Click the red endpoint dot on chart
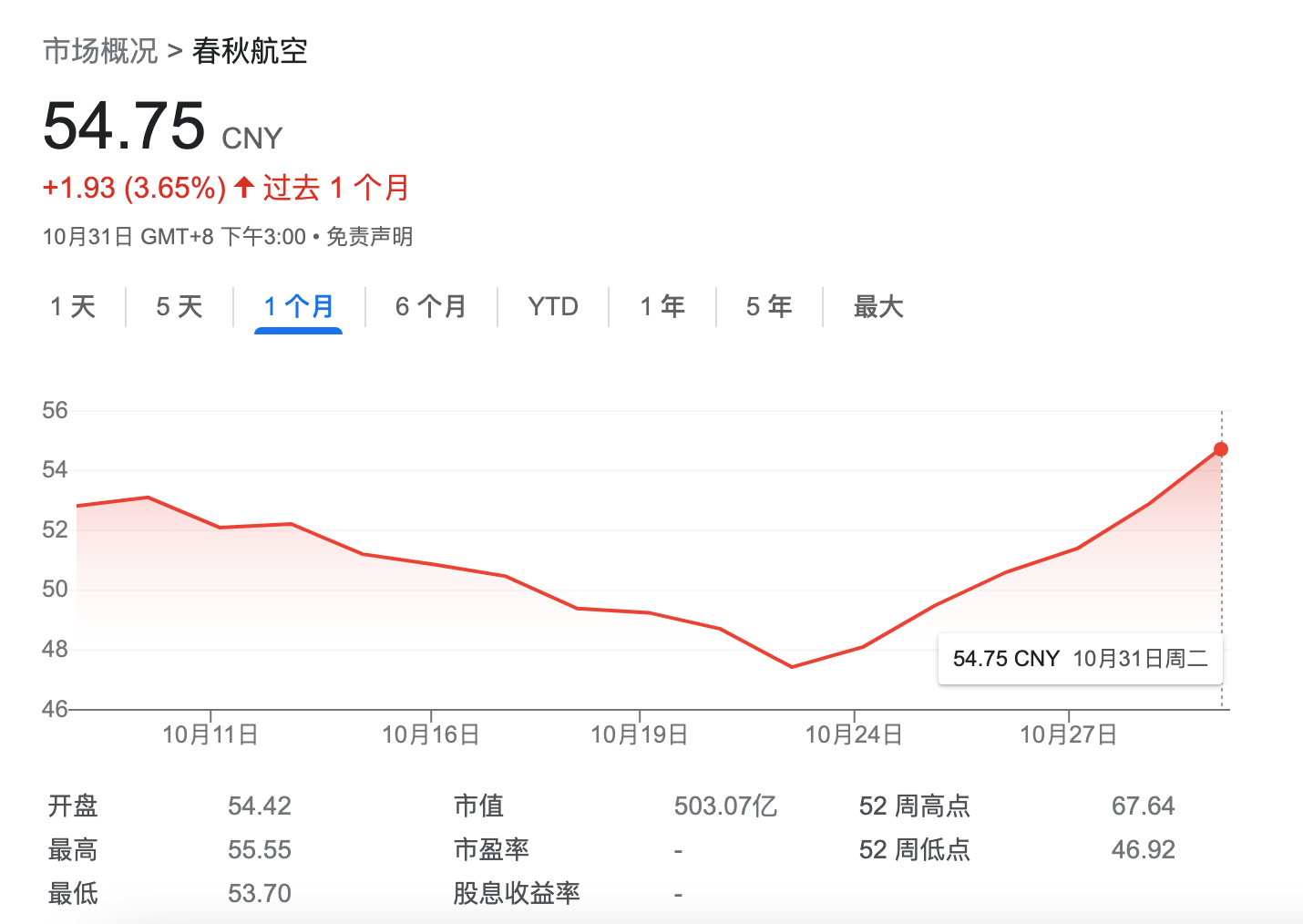Screen dimensions: 1303x924 (1221, 449)
